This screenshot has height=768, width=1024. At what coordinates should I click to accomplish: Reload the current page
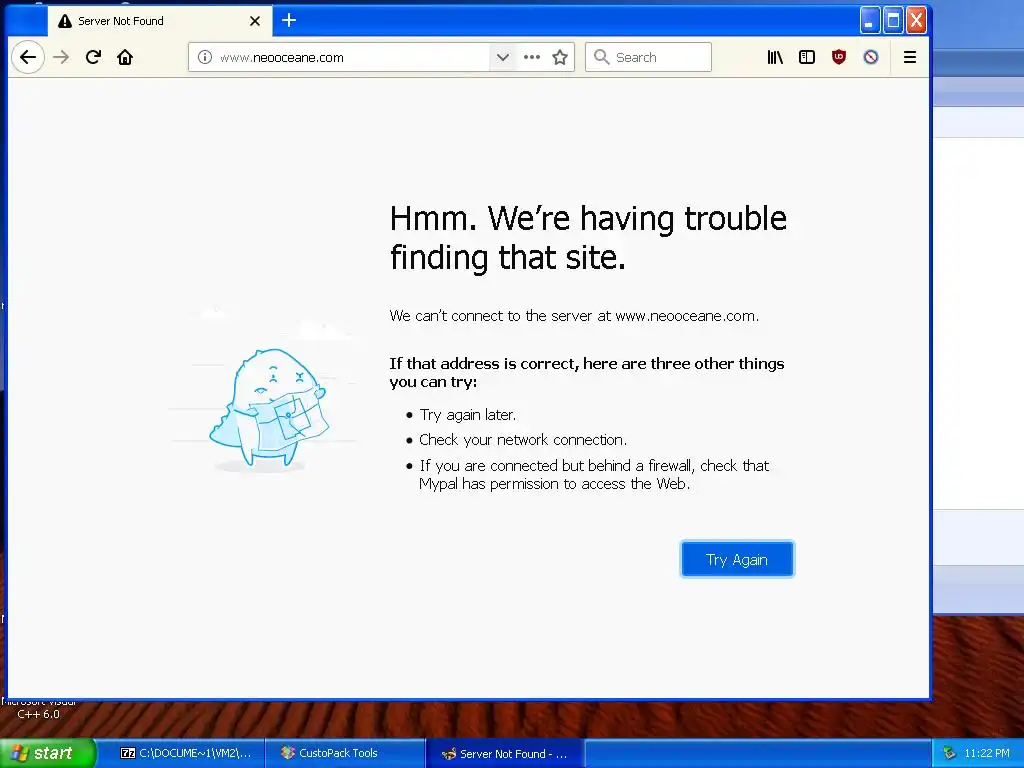pos(93,57)
